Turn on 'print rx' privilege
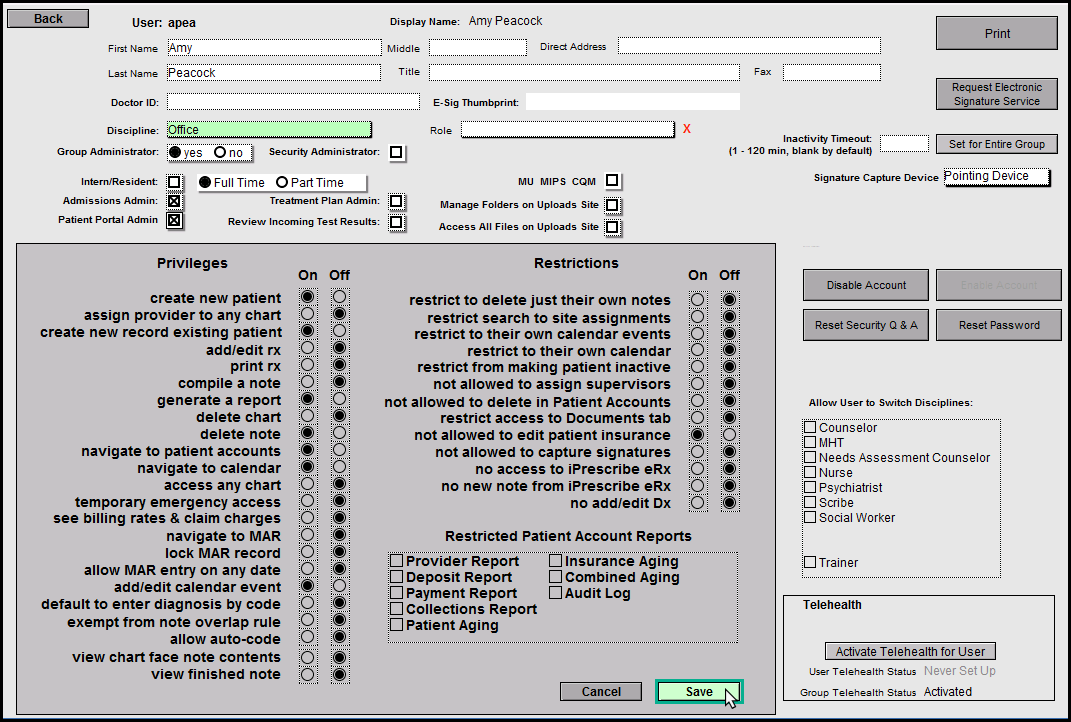This screenshot has width=1071, height=722. [308, 366]
